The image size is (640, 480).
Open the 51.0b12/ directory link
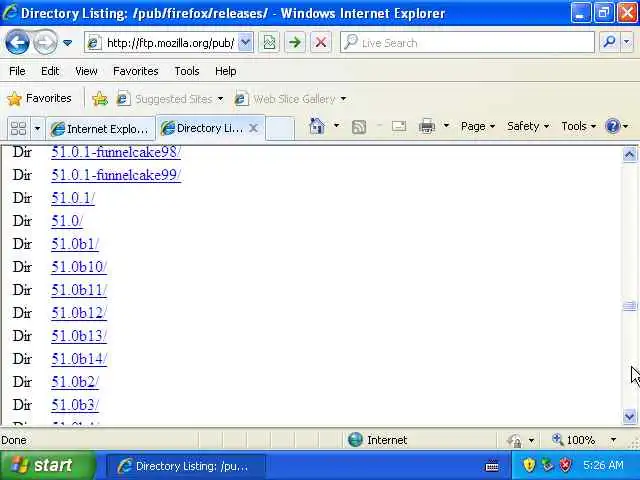[79, 313]
